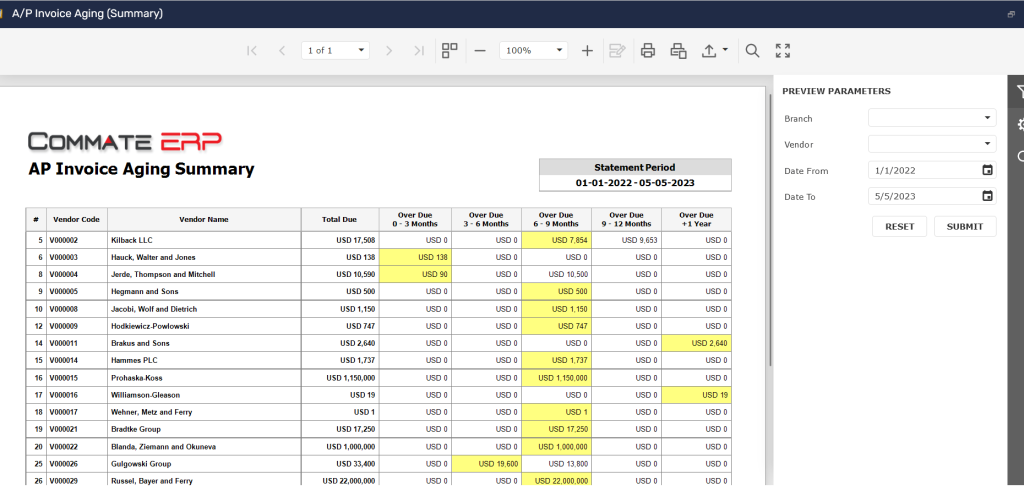This screenshot has height=500, width=1024.
Task: Open the export settings gear tab
Action: pyautogui.click(x=1019, y=124)
